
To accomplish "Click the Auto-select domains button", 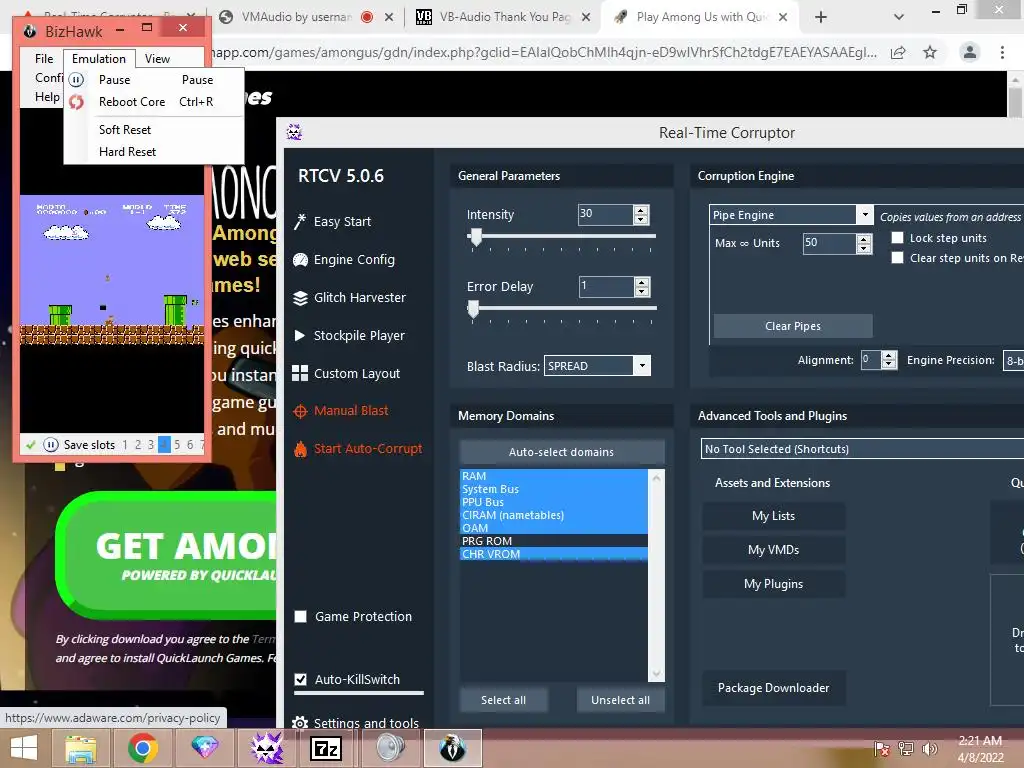I will pyautogui.click(x=562, y=452).
